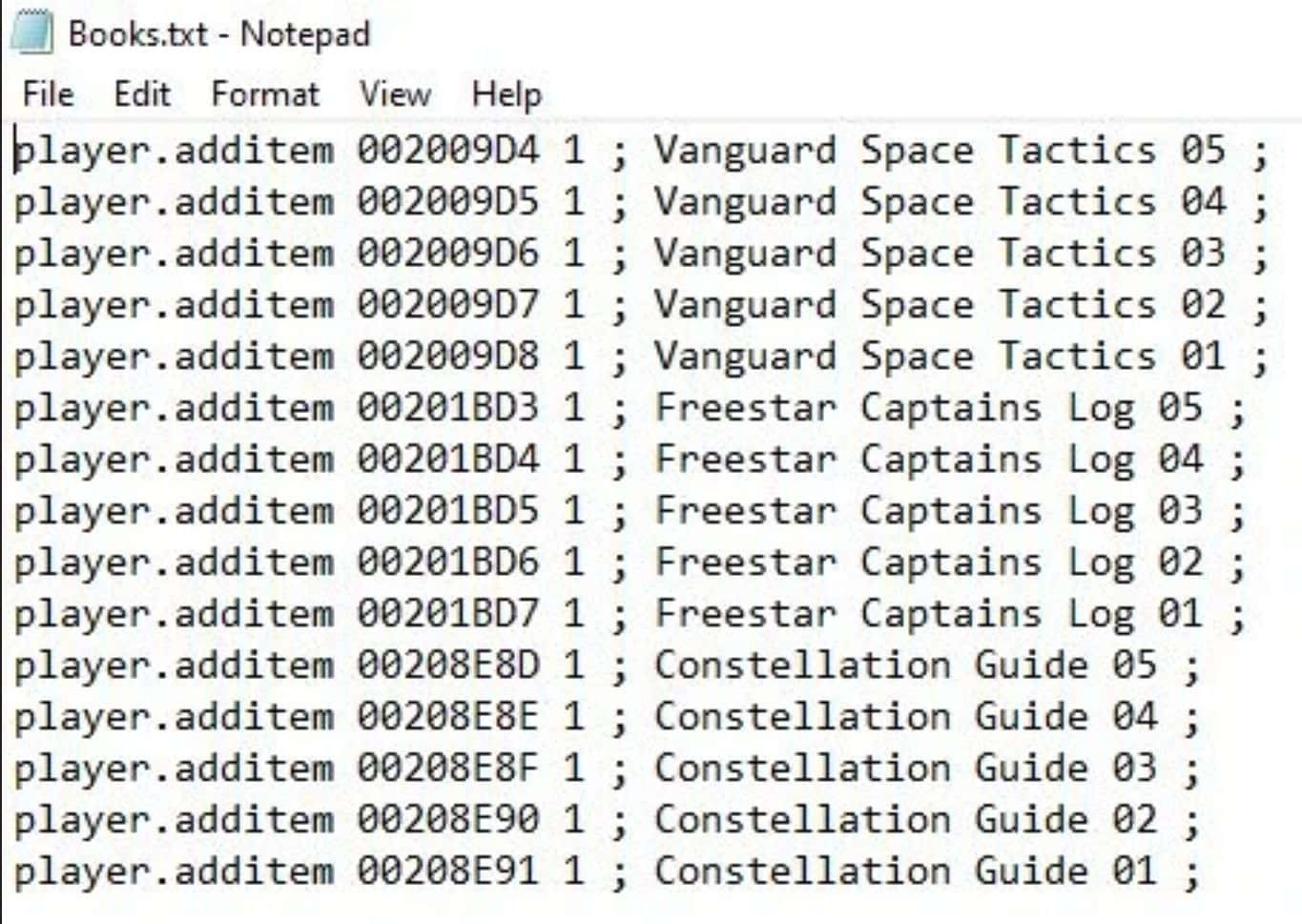Click the item ID 002009D6
The height and width of the screenshot is (924, 1302).
[x=447, y=253]
